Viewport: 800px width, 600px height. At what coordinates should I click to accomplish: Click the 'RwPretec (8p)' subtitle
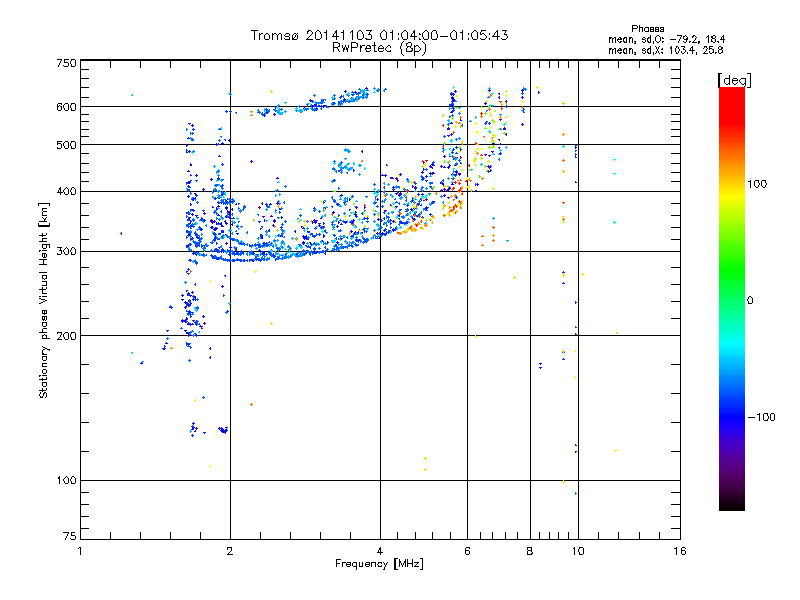pyautogui.click(x=379, y=48)
